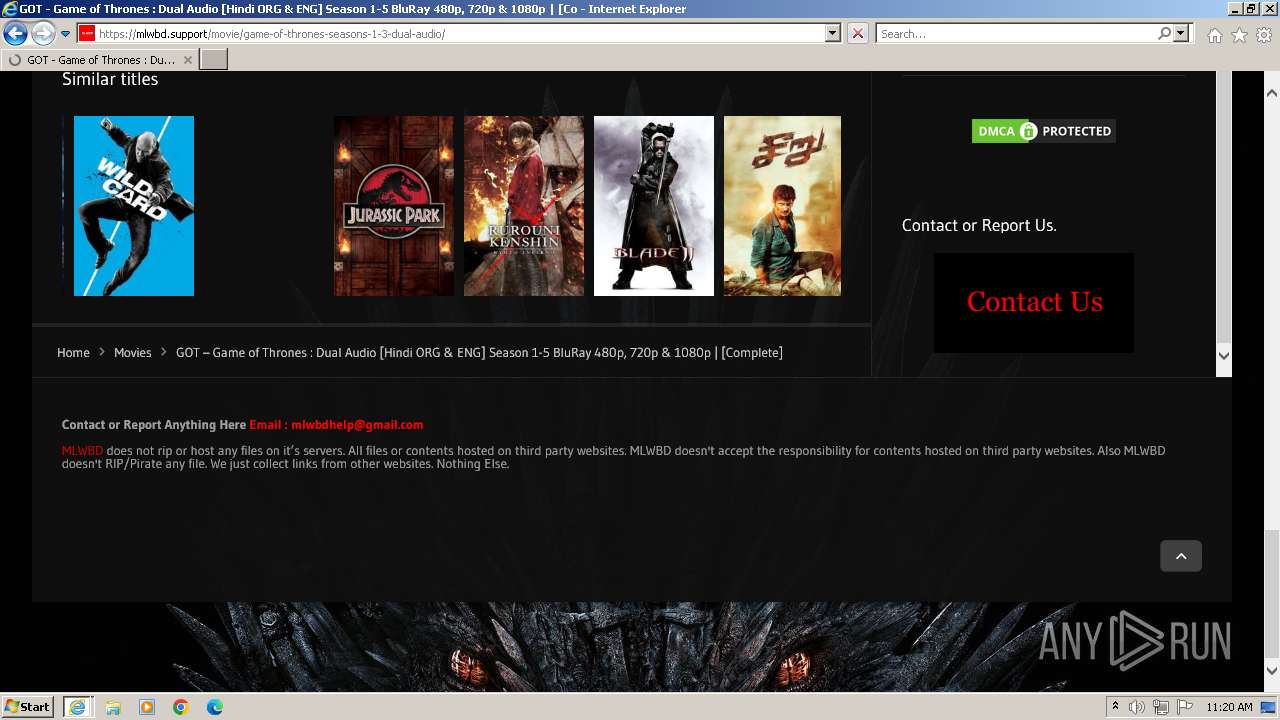Open Favorites star icon
Viewport: 1280px width, 720px height.
point(1239,35)
